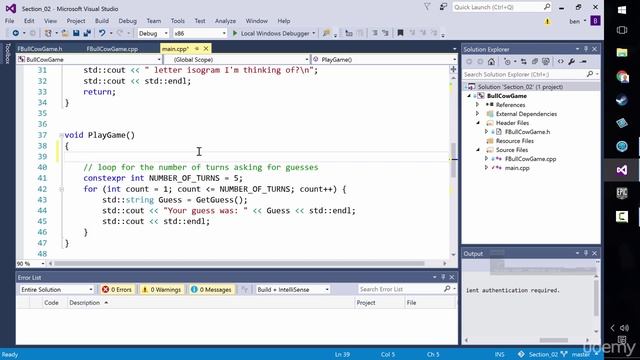
Task: Open the Build menu
Action: tap(102, 21)
